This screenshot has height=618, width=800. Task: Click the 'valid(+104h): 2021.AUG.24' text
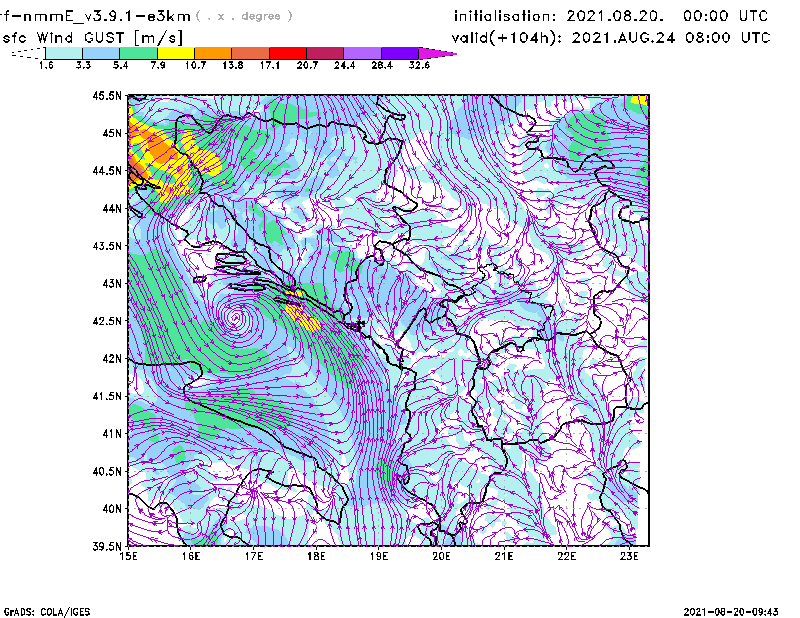[564, 38]
